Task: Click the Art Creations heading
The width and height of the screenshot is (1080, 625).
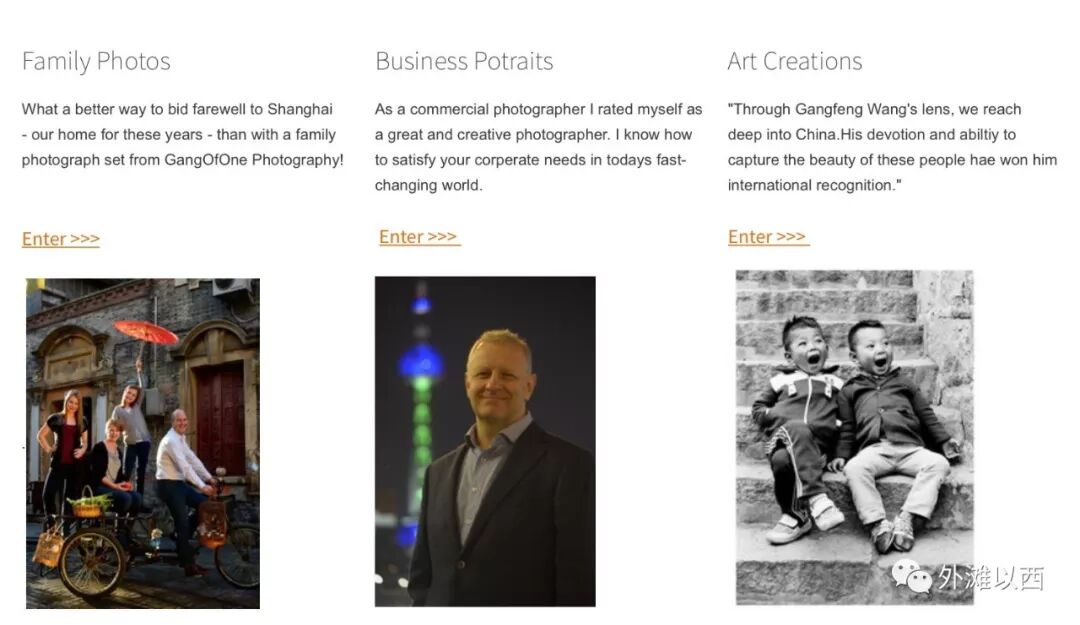Action: 795,61
